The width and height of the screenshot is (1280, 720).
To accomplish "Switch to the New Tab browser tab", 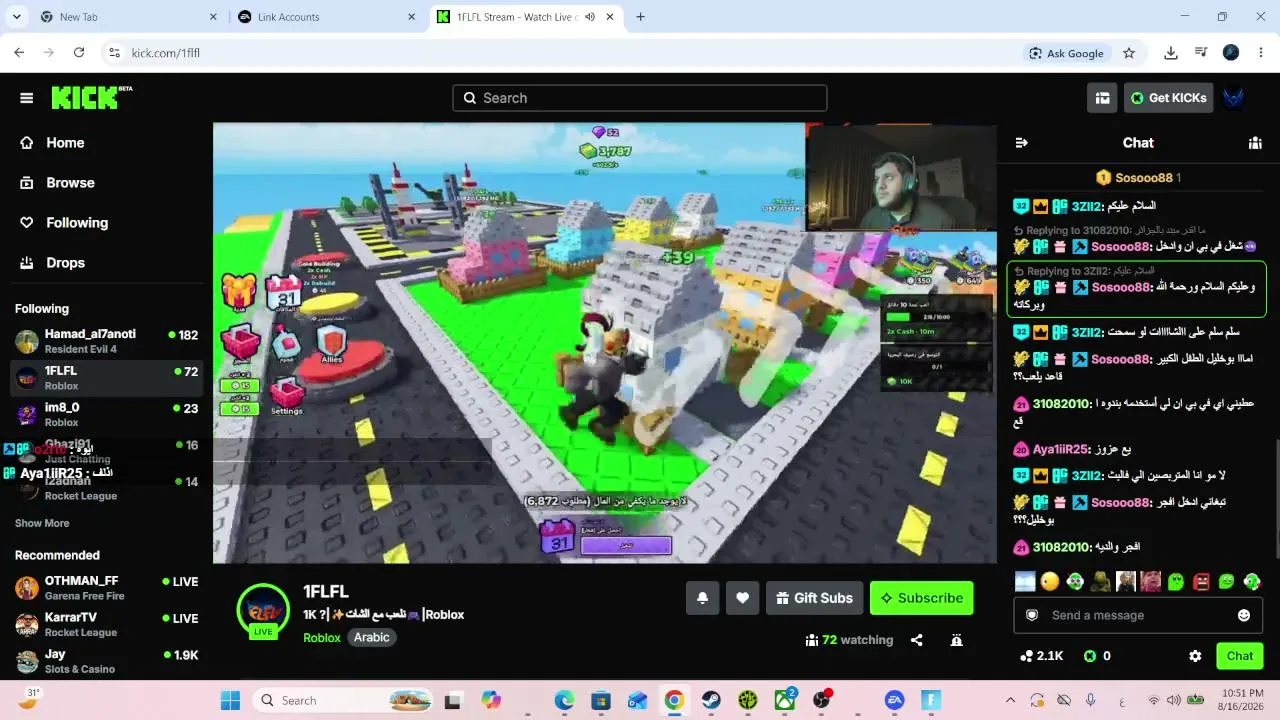I will tap(129, 17).
